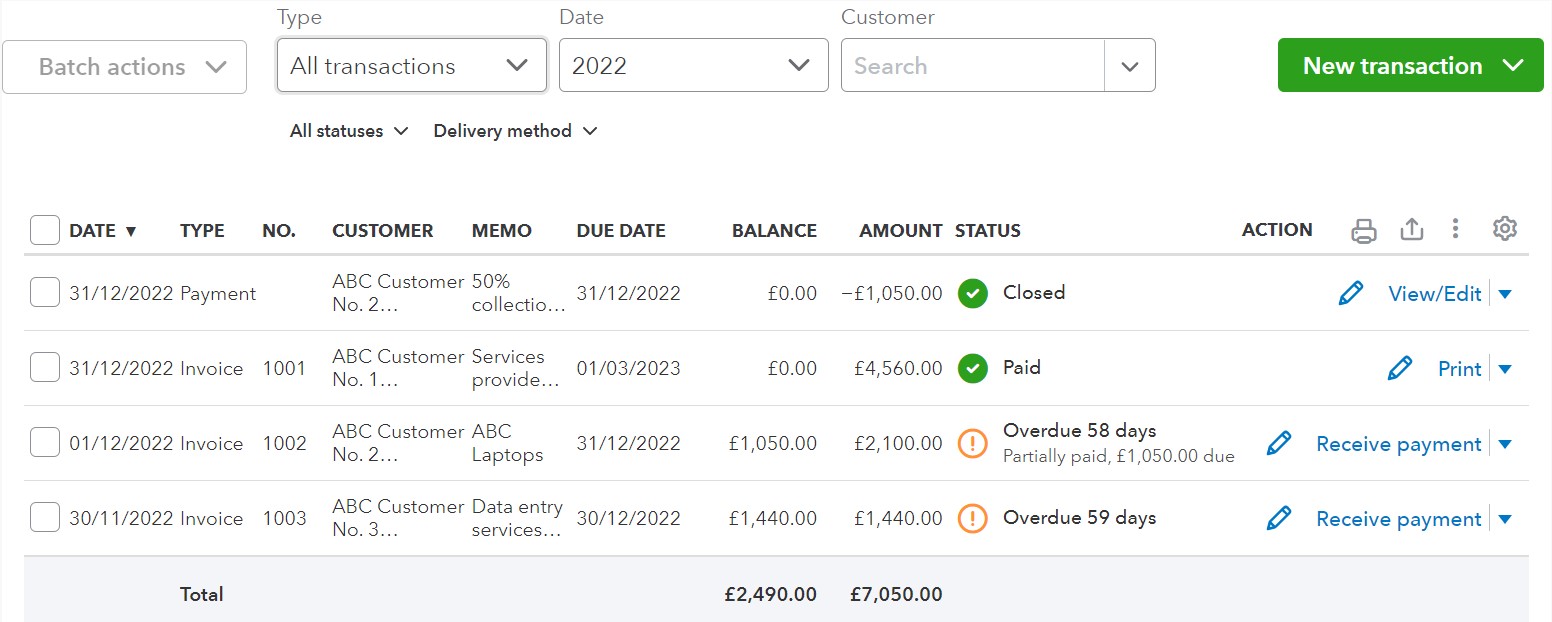Screen dimensions: 1552x622
Task: Click the Customer search input field
Action: (x=972, y=66)
